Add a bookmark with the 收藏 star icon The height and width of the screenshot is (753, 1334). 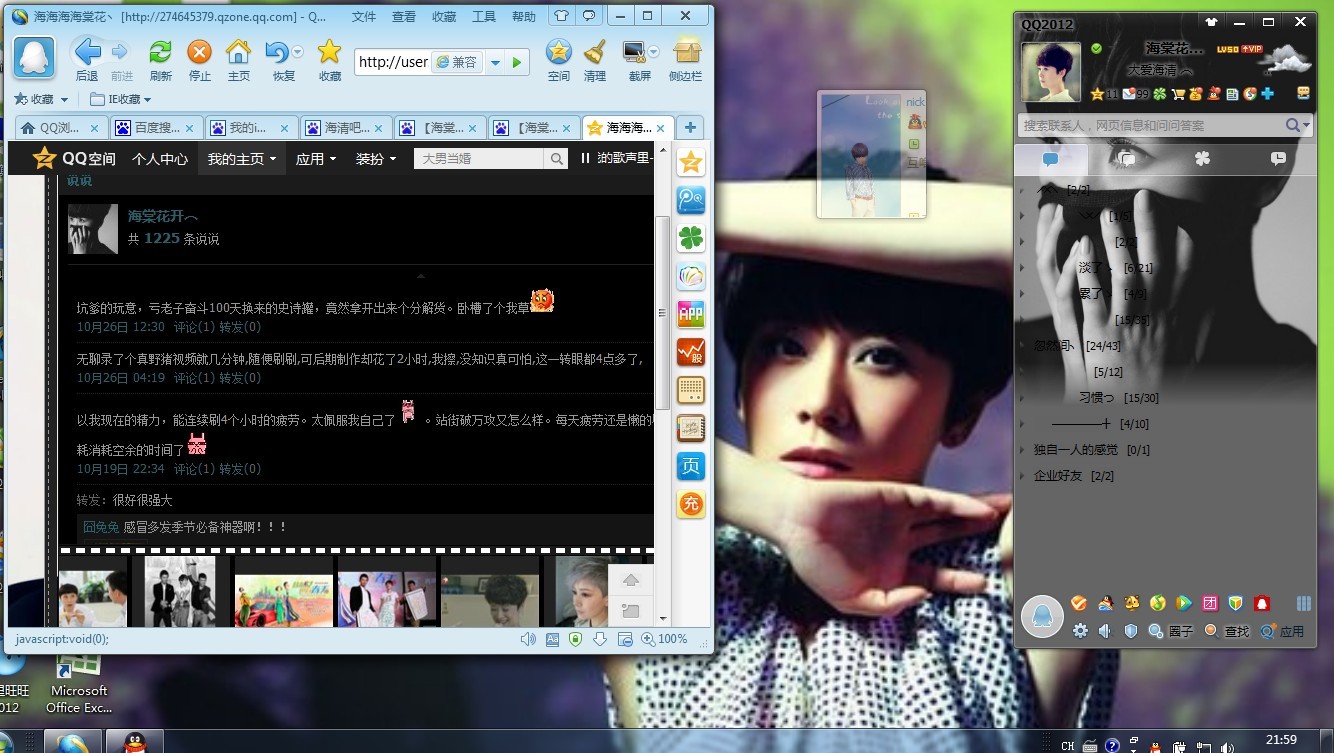point(329,52)
